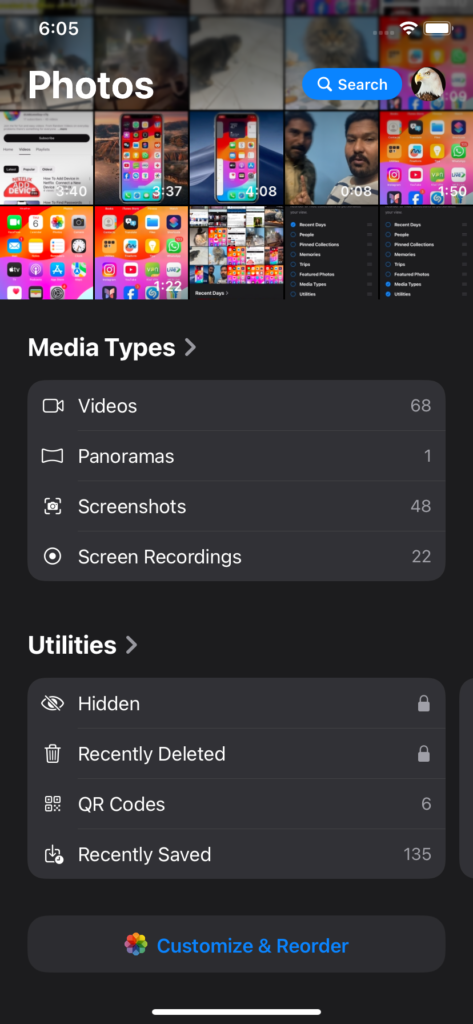Click the lock beside Recently Deleted
The width and height of the screenshot is (473, 1024).
tap(424, 754)
